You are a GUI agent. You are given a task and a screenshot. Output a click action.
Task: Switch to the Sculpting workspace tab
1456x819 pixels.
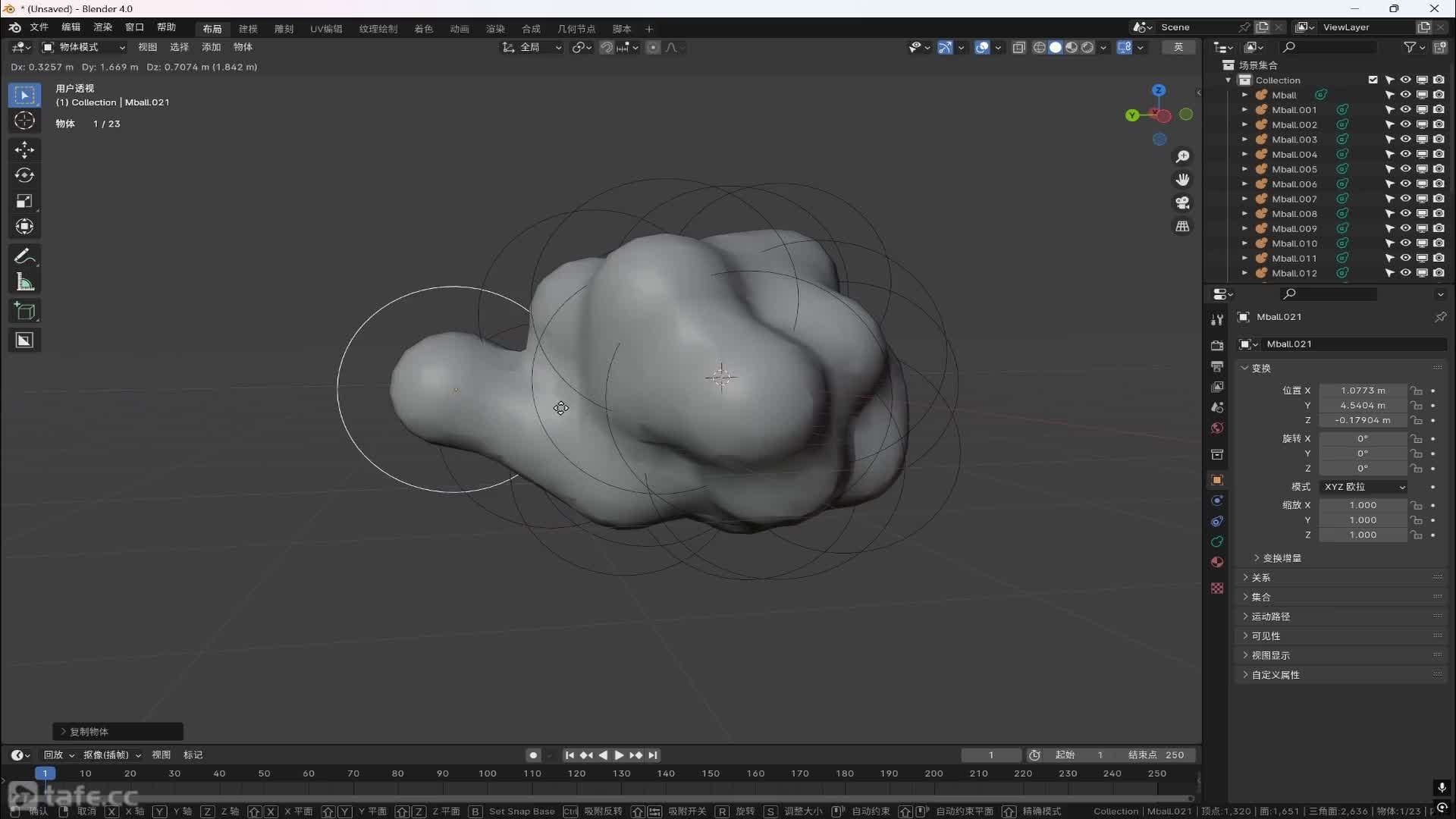pyautogui.click(x=284, y=29)
